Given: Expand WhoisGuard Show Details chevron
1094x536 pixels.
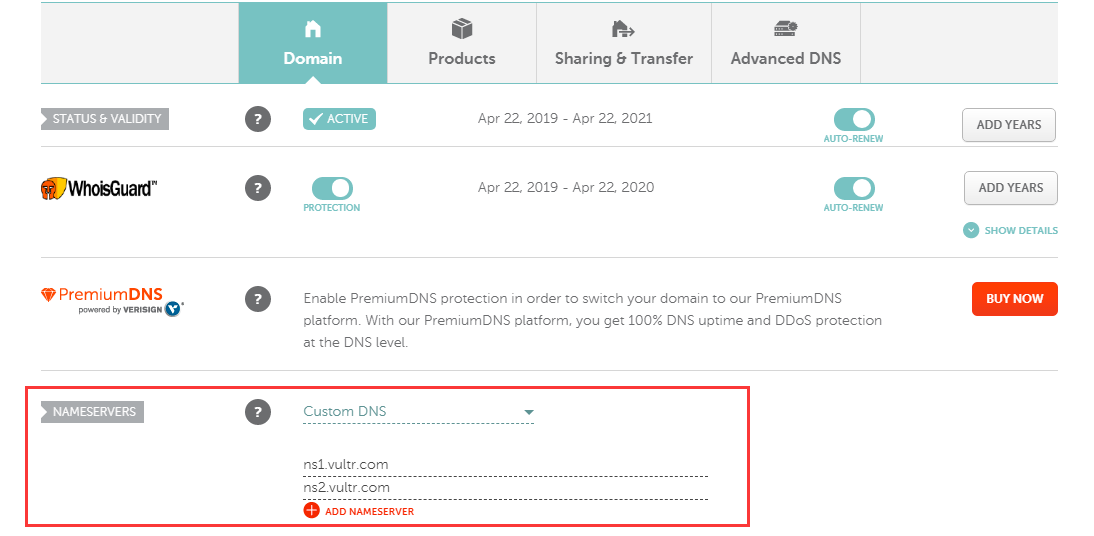Looking at the screenshot, I should [971, 230].
